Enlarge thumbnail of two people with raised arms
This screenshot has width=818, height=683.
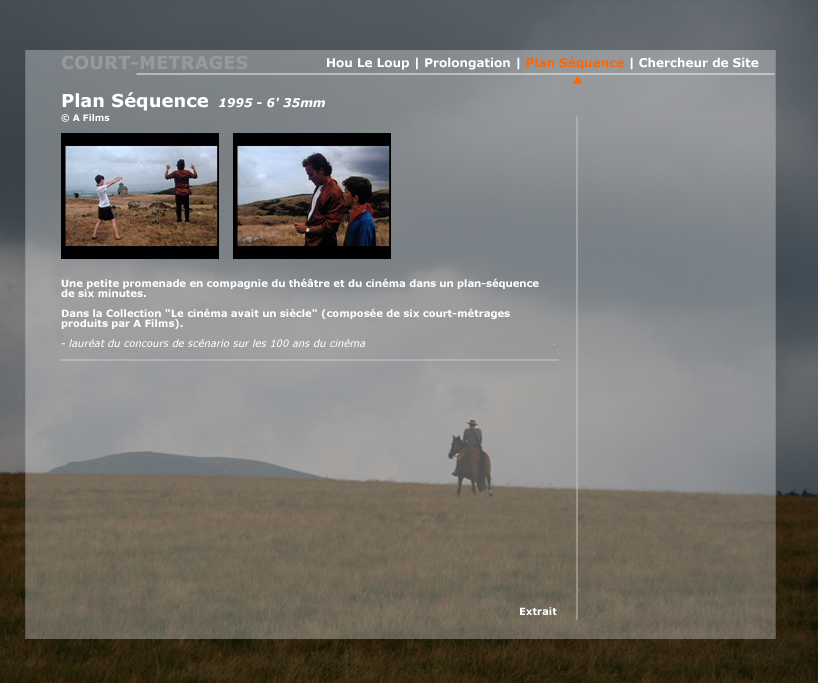tap(140, 196)
